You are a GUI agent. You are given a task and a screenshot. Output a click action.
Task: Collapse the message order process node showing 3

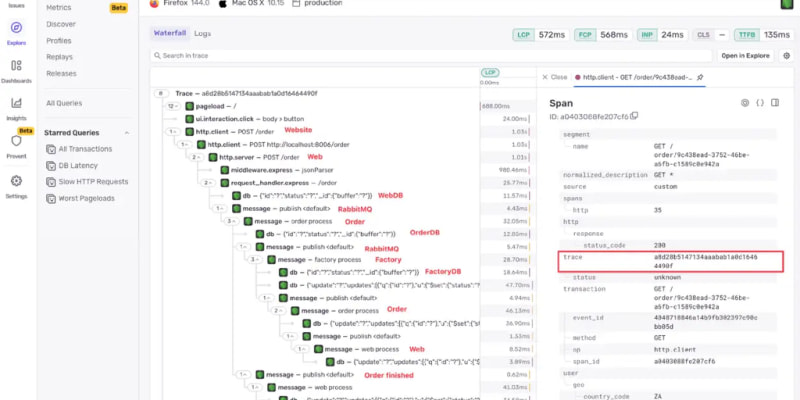pyautogui.click(x=231, y=221)
